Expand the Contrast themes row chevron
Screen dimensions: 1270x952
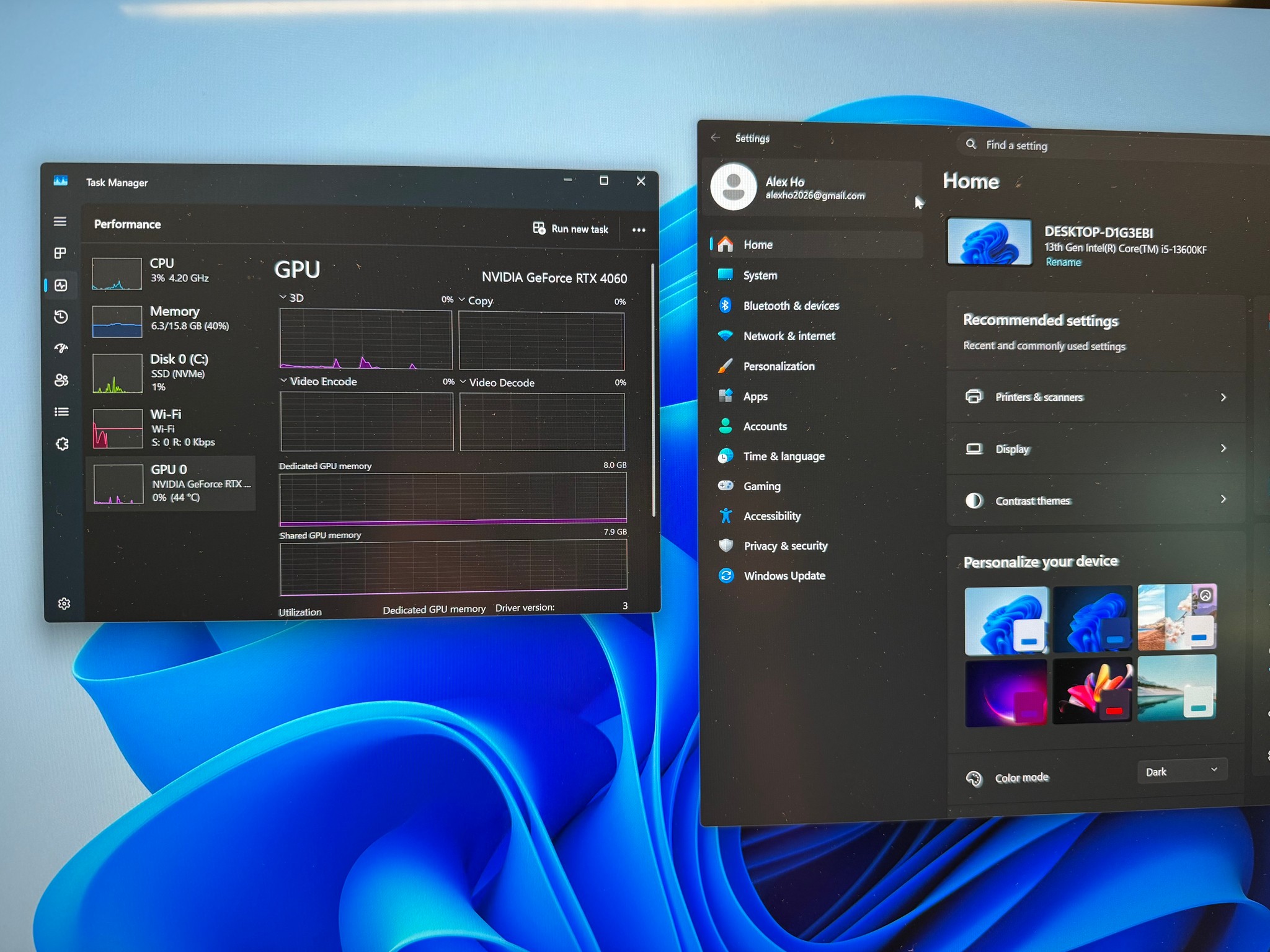[x=1223, y=499]
